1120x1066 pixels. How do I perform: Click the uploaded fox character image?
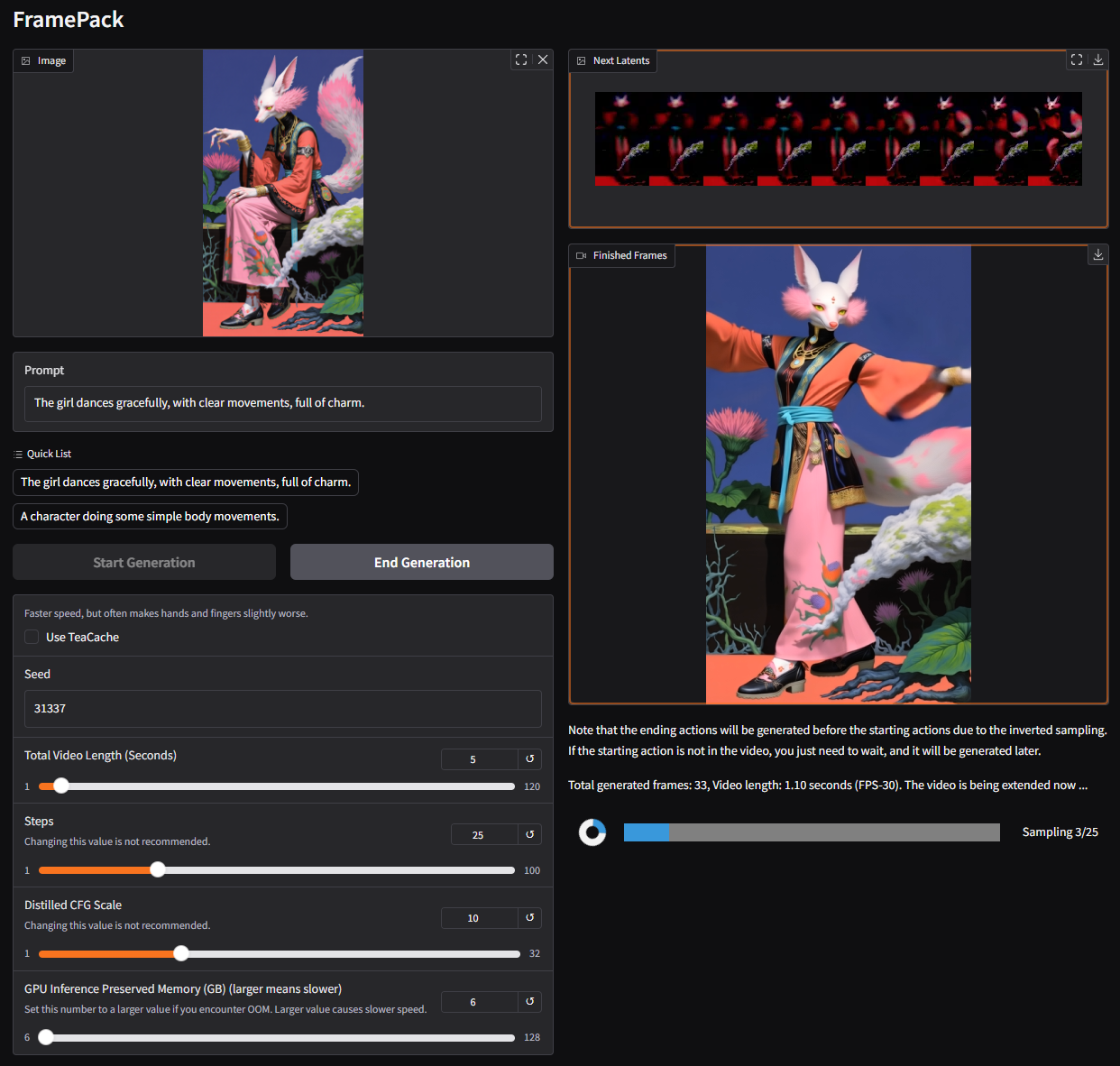pyautogui.click(x=283, y=193)
